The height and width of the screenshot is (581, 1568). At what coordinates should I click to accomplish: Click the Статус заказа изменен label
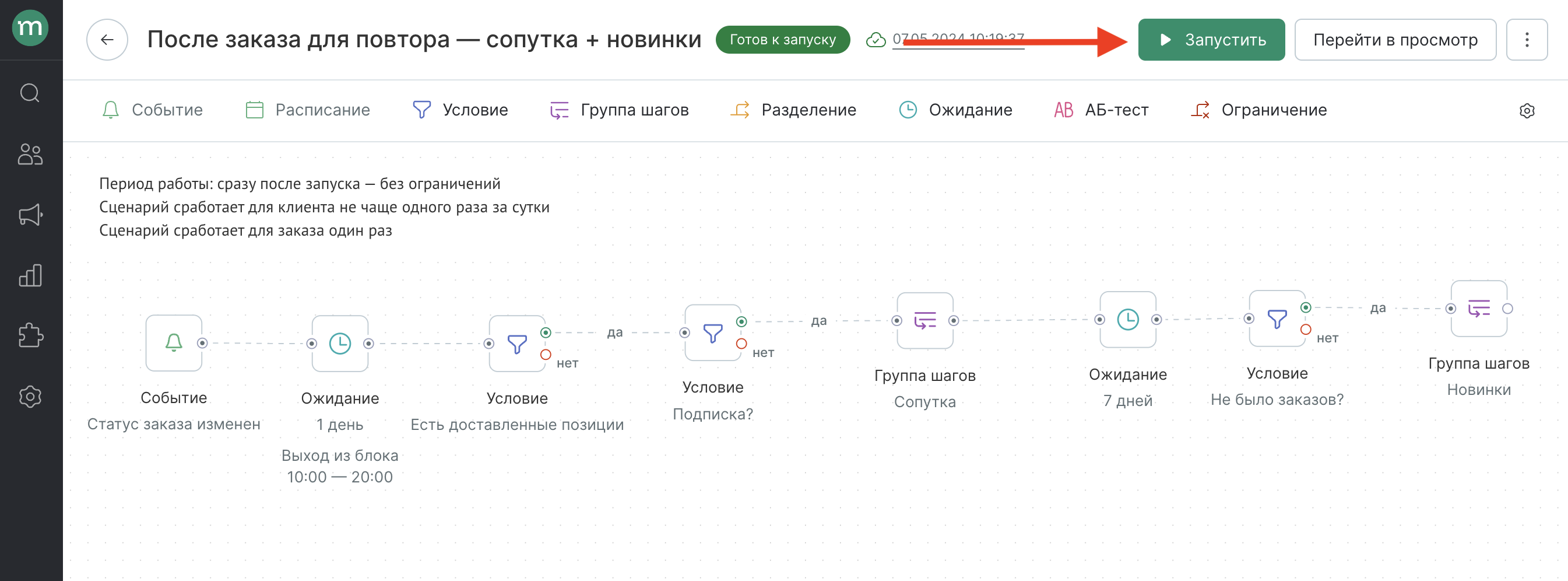pos(174,424)
